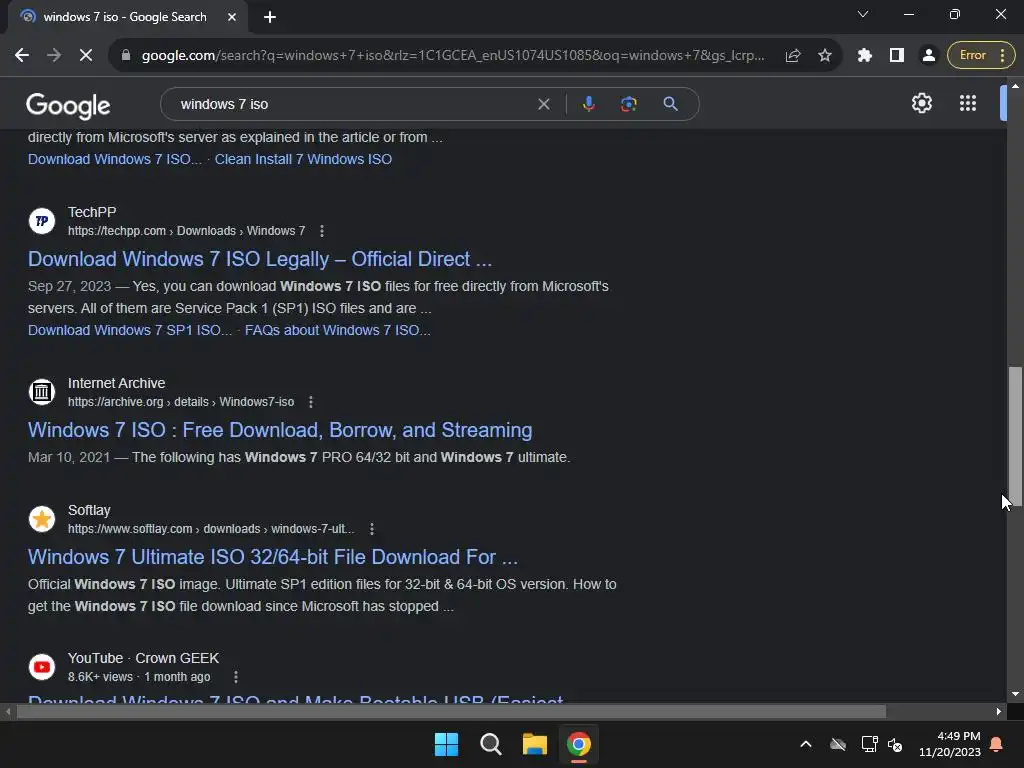Click the Chrome address bar URL

click(452, 56)
